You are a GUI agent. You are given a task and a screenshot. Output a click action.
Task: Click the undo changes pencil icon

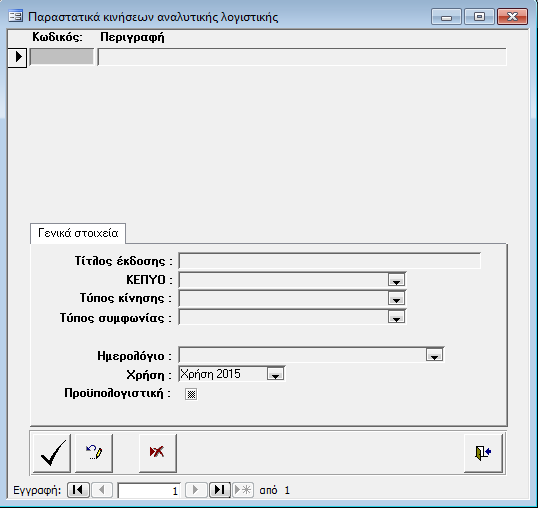[94, 453]
